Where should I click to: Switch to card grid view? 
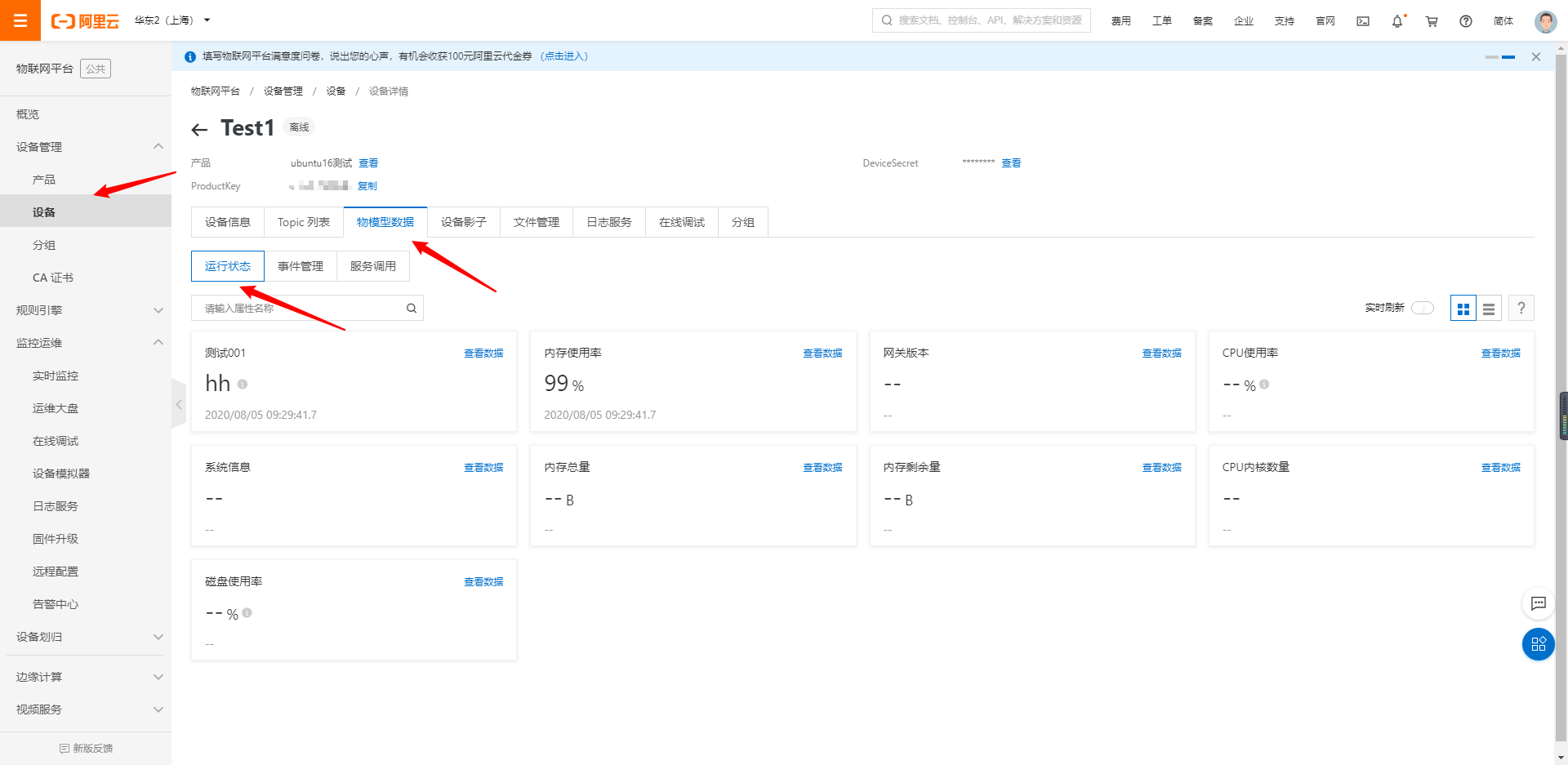(x=1463, y=308)
